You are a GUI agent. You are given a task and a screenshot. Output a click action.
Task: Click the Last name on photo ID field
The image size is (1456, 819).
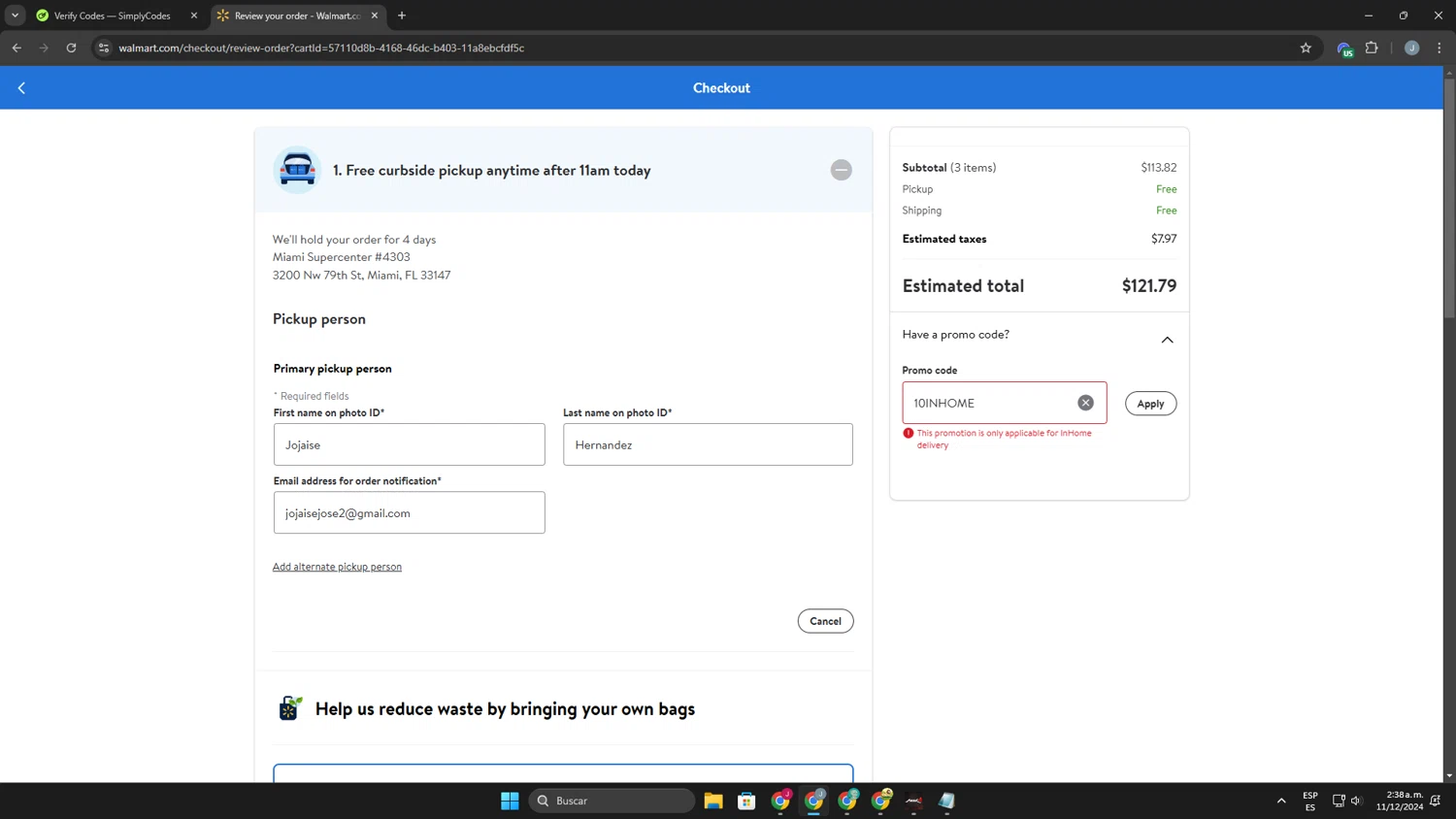pos(708,444)
